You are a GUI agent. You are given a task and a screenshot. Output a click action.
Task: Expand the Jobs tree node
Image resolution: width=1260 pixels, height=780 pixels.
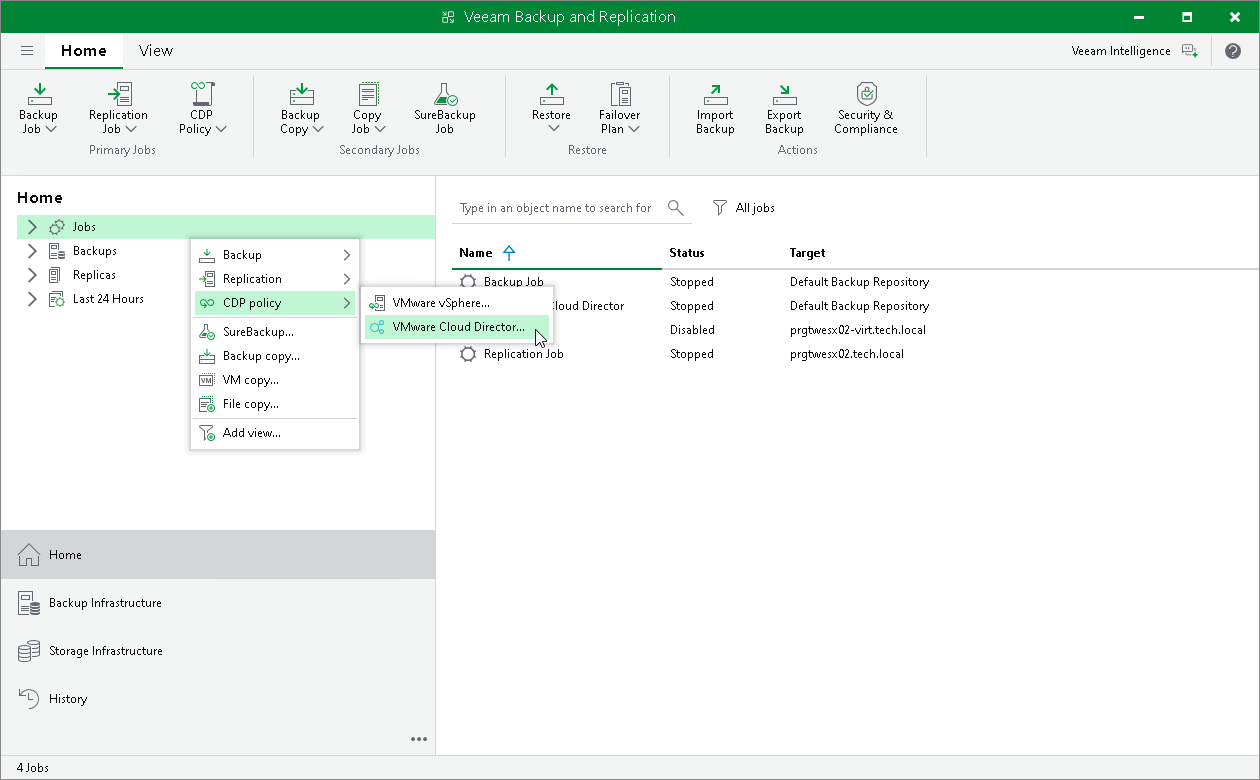point(32,227)
